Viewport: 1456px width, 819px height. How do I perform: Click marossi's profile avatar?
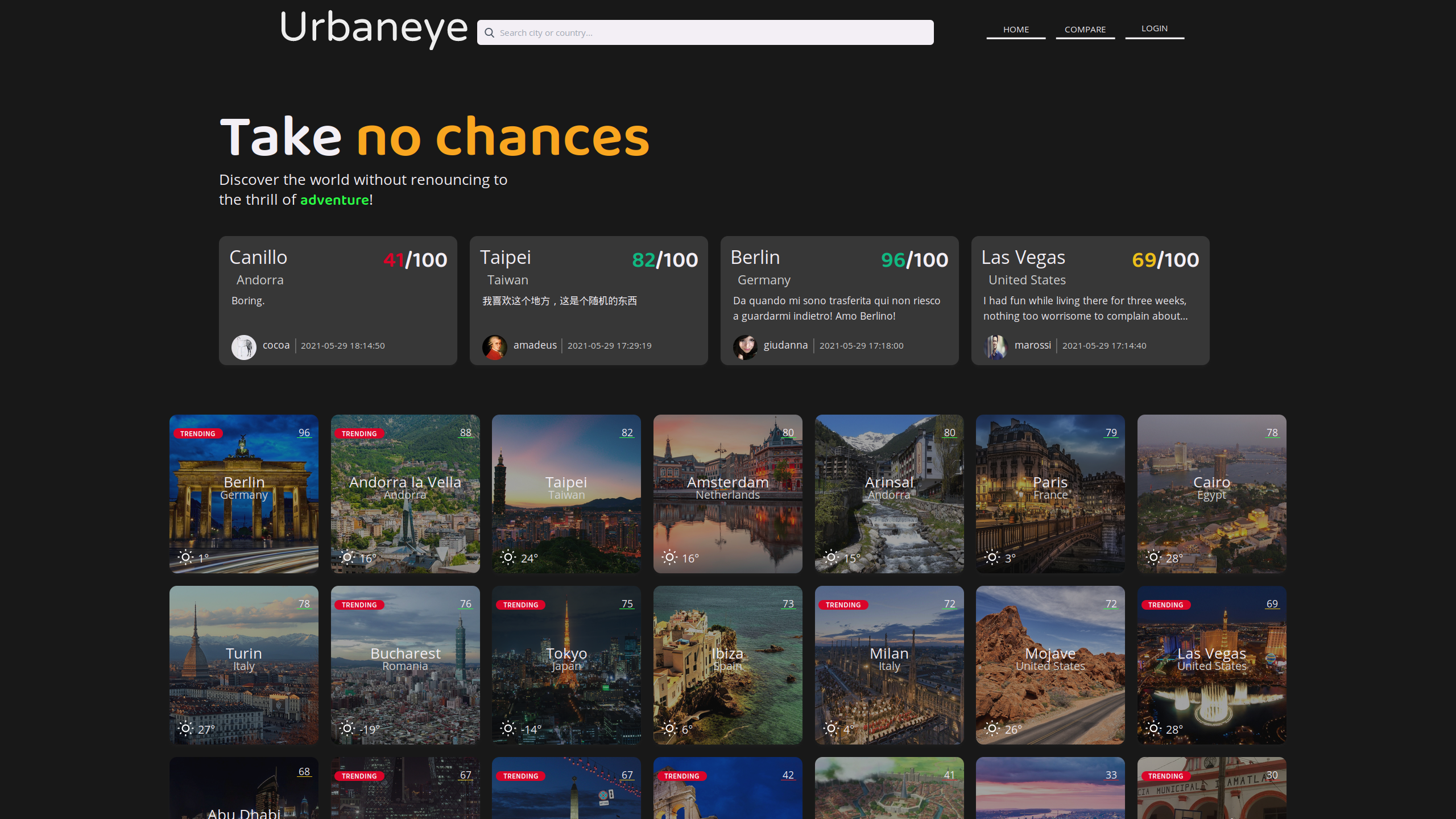click(996, 346)
